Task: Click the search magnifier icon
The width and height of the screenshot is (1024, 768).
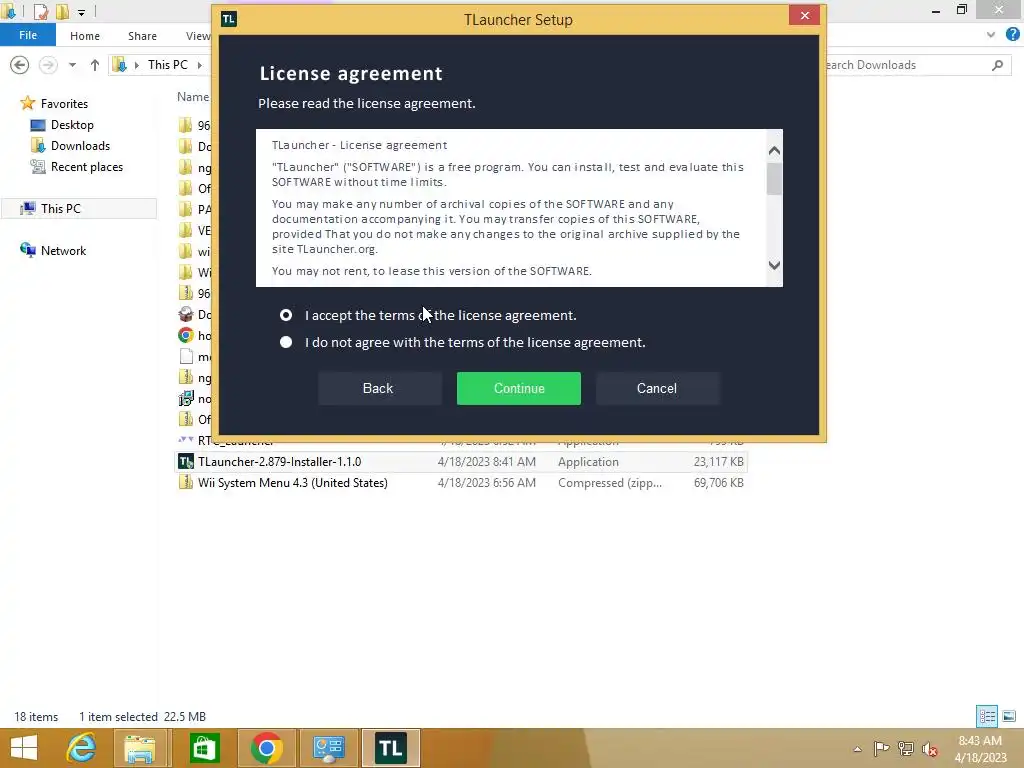Action: 997,65
